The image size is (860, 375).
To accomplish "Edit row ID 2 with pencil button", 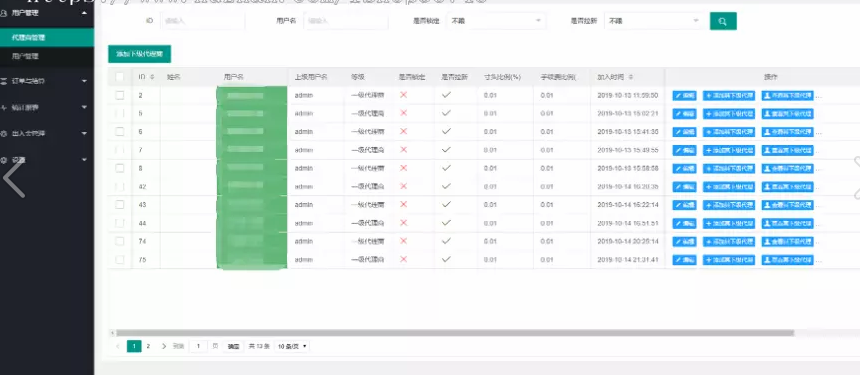I will 684,95.
